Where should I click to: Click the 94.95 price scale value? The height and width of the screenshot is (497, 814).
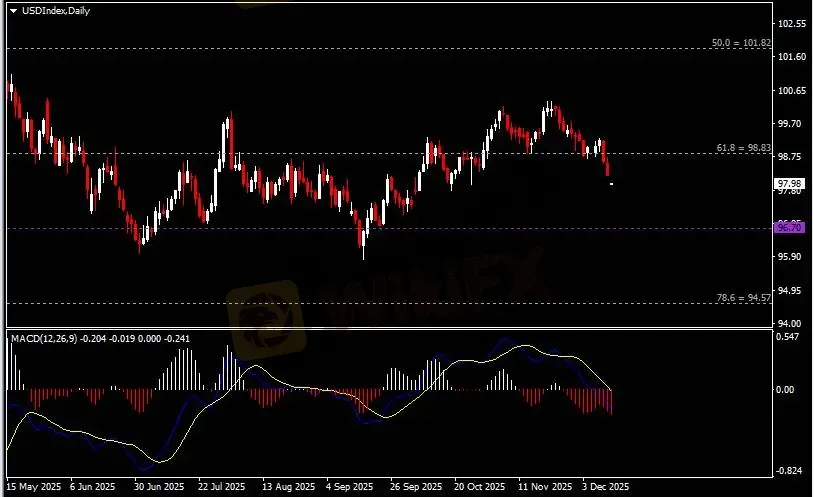(790, 290)
